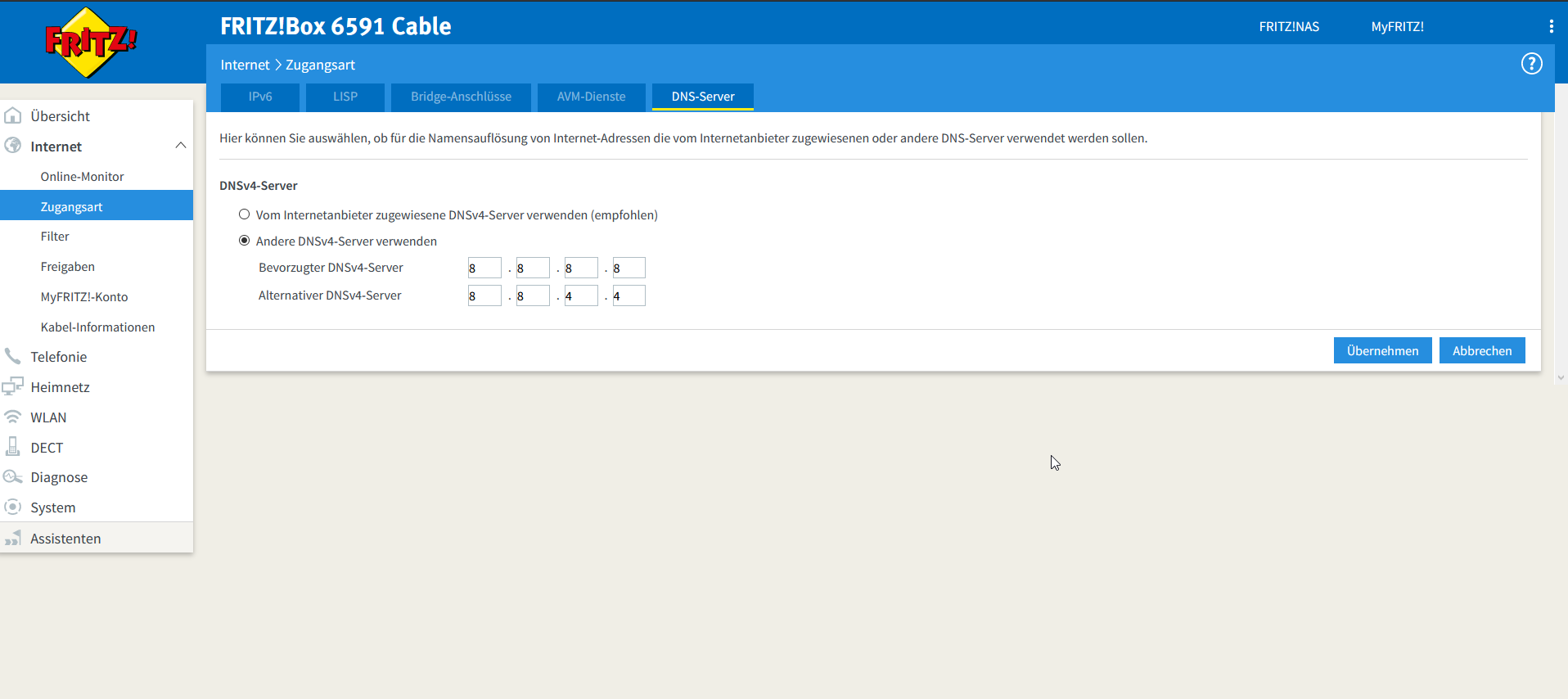Click the WLAN wifi icon
The height and width of the screenshot is (699, 1568).
click(x=13, y=417)
